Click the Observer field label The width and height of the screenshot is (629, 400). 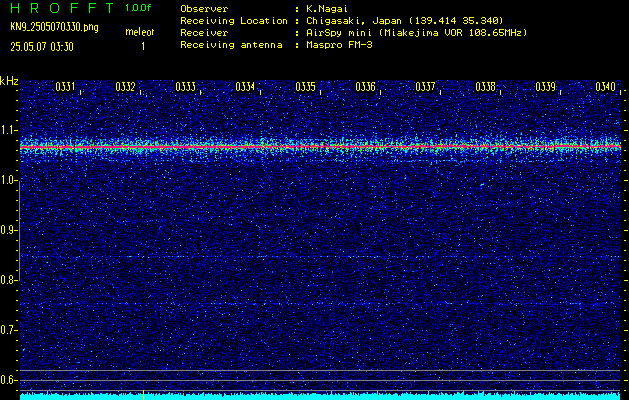point(204,8)
